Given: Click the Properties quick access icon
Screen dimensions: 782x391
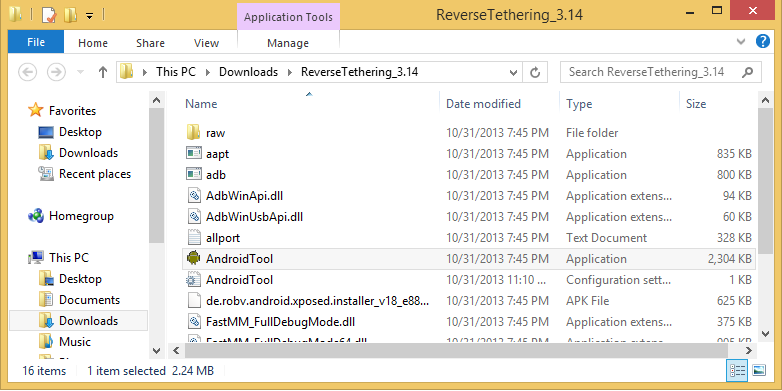Looking at the screenshot, I should click(x=49, y=15).
